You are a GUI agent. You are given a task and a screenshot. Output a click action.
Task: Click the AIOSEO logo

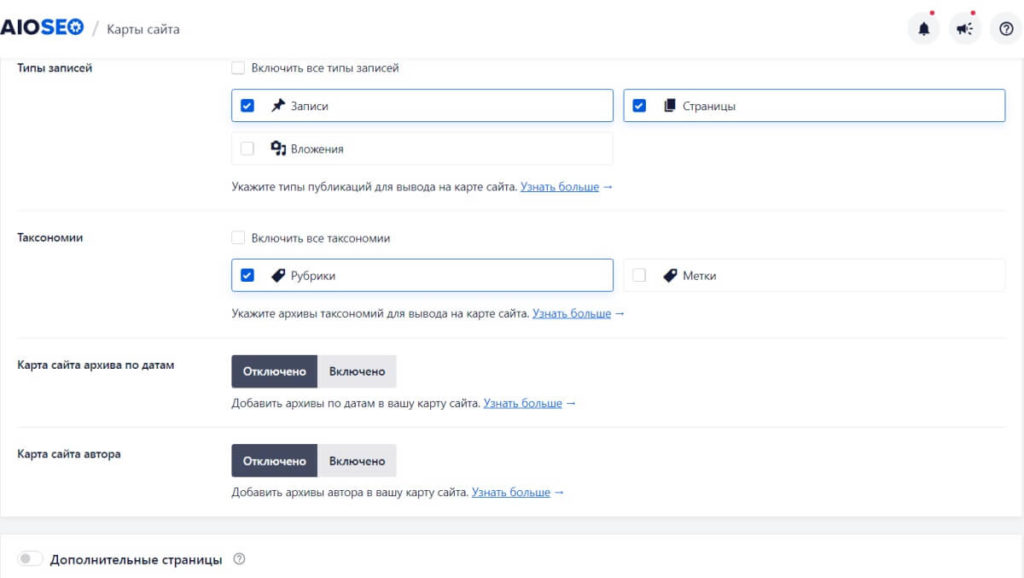[x=42, y=27]
